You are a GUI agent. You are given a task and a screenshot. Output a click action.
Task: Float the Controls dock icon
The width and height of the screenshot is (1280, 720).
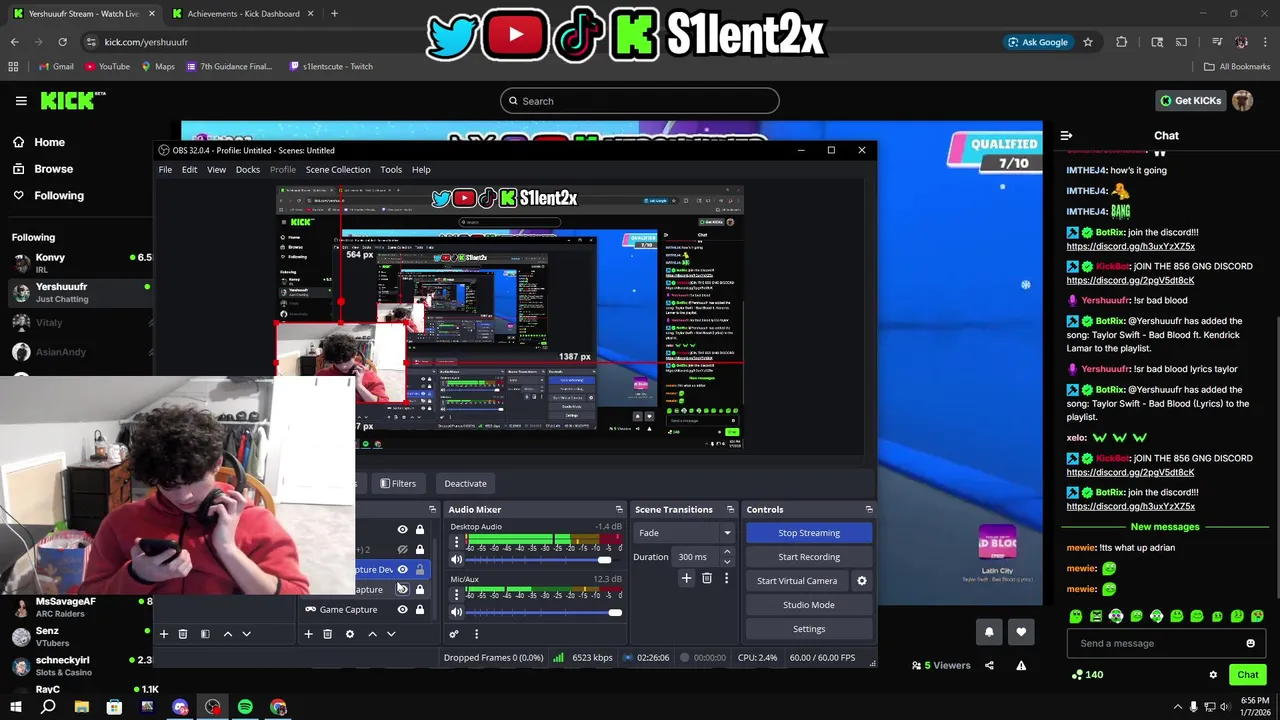pyautogui.click(x=869, y=510)
